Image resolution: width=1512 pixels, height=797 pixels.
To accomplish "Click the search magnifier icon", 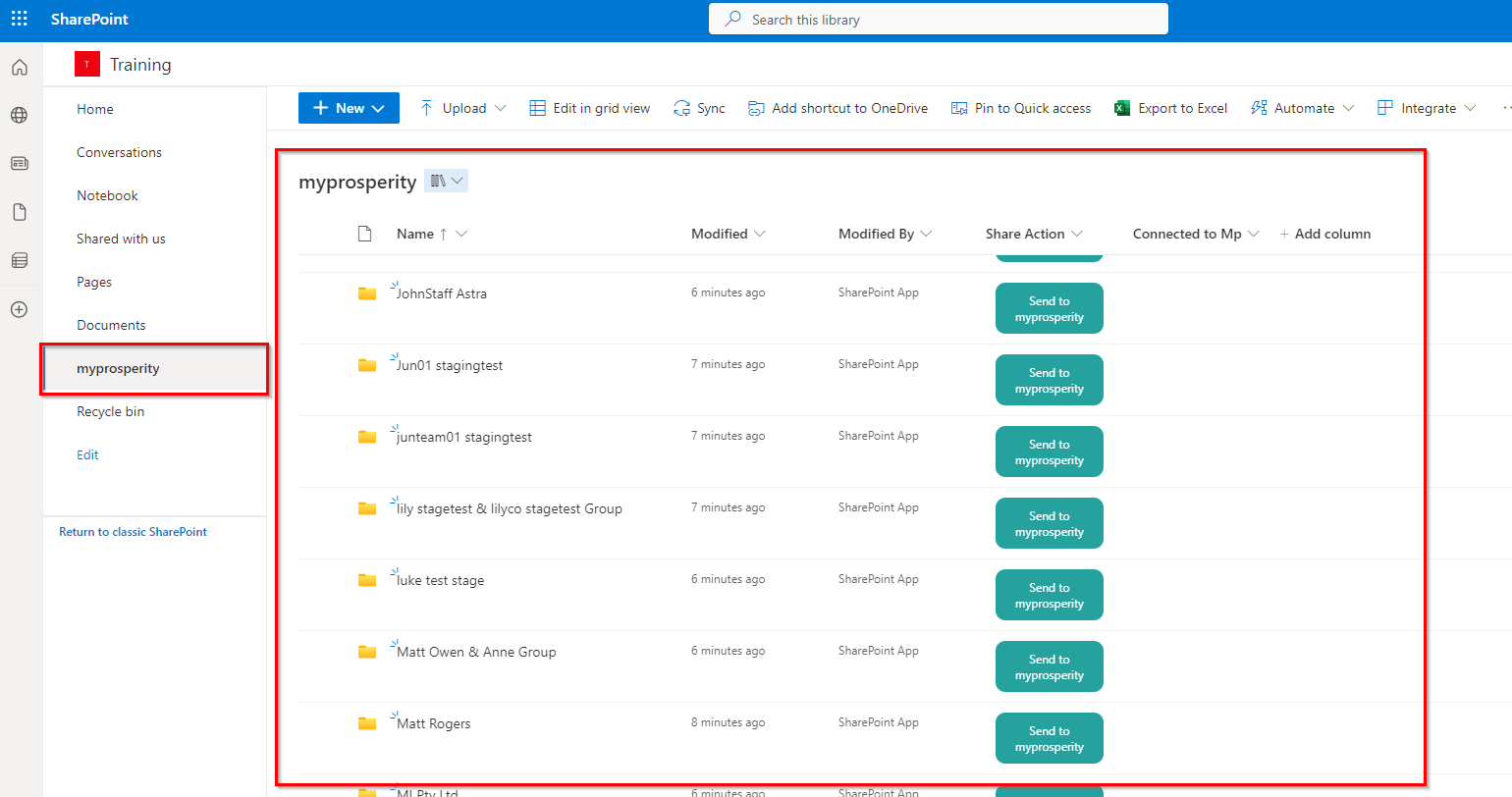I will click(x=733, y=20).
